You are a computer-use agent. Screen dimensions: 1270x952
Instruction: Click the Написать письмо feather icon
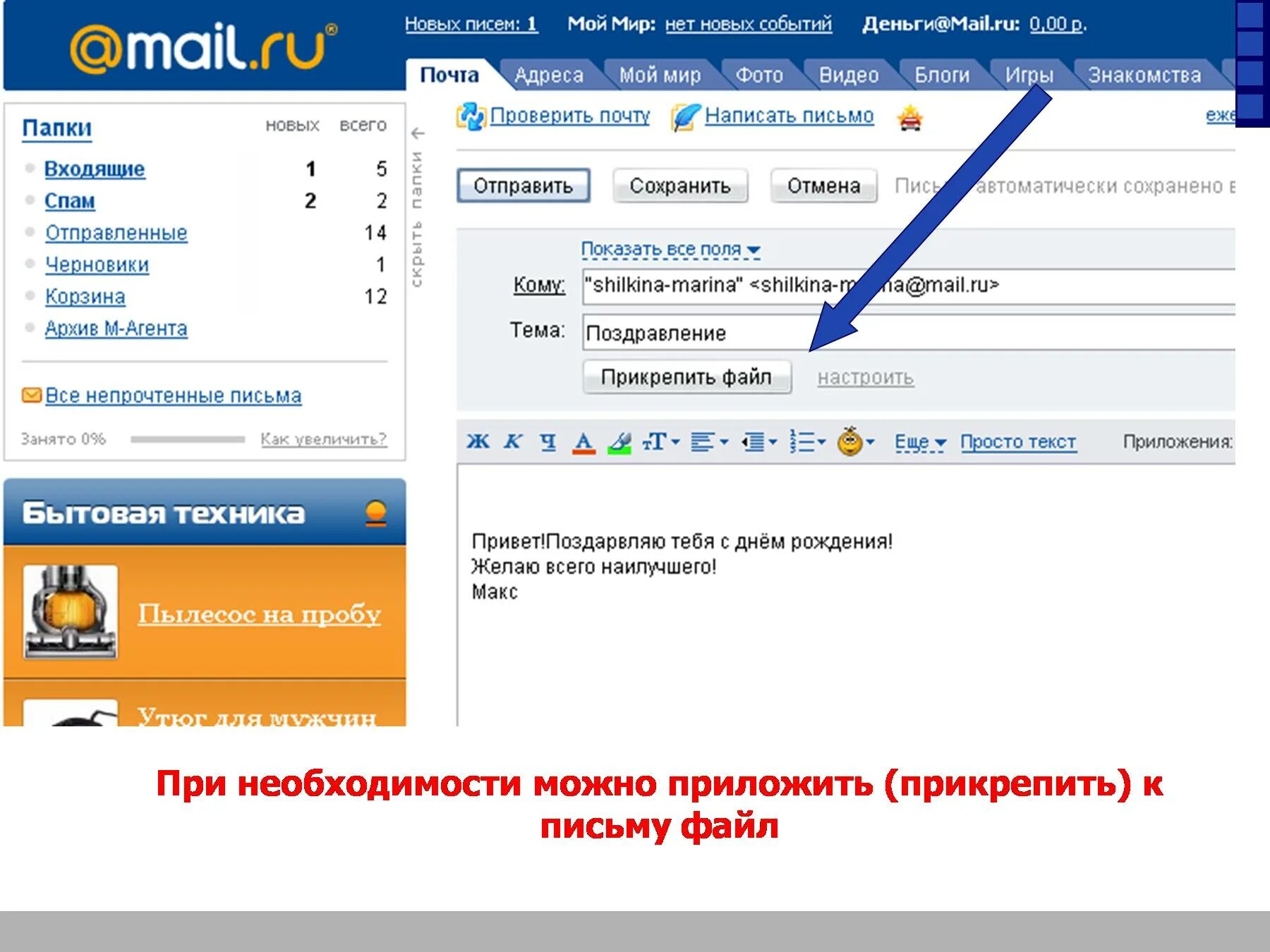pos(685,117)
